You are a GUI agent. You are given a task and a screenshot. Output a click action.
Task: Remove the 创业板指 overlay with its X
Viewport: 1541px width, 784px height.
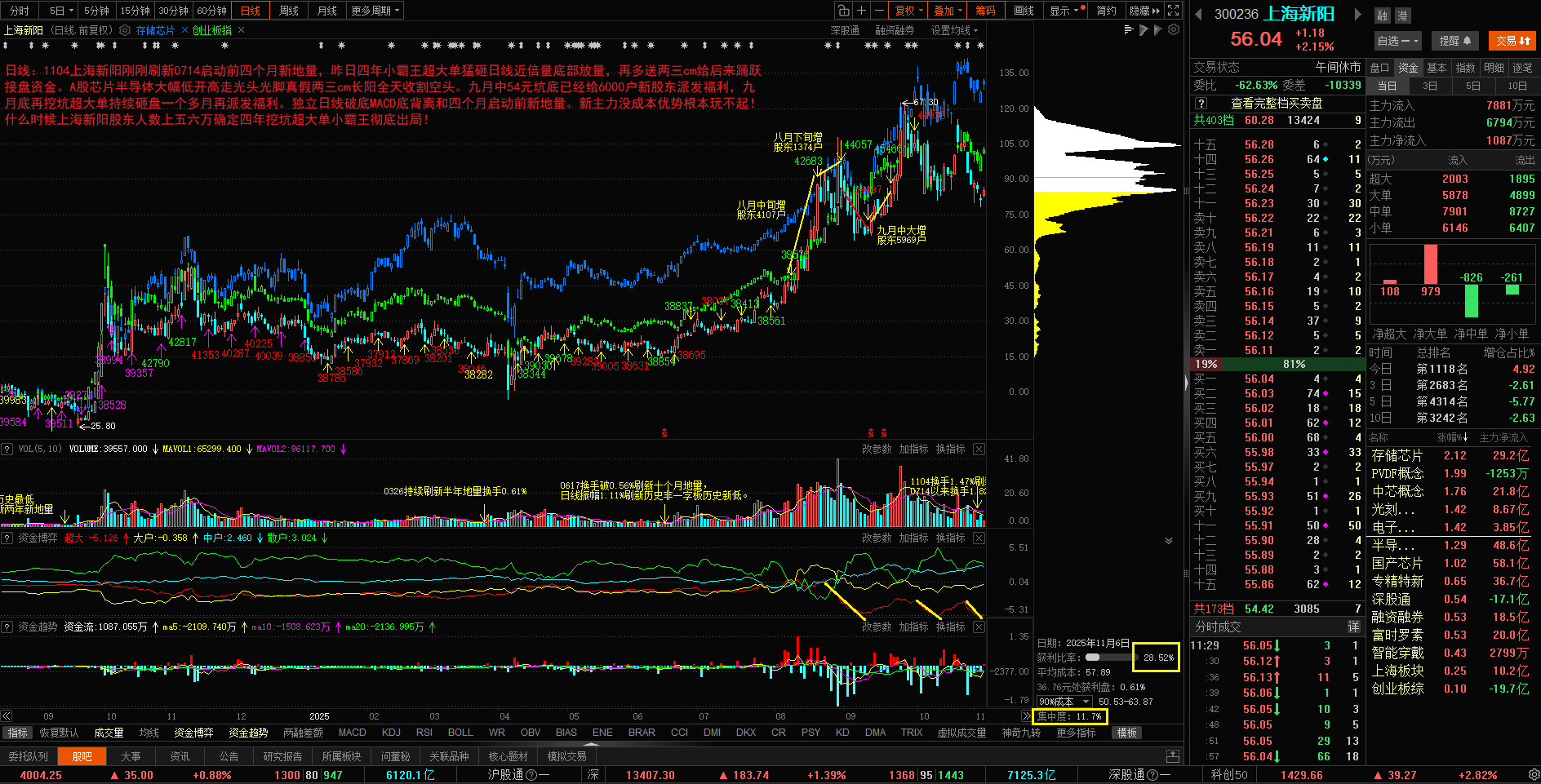[242, 30]
